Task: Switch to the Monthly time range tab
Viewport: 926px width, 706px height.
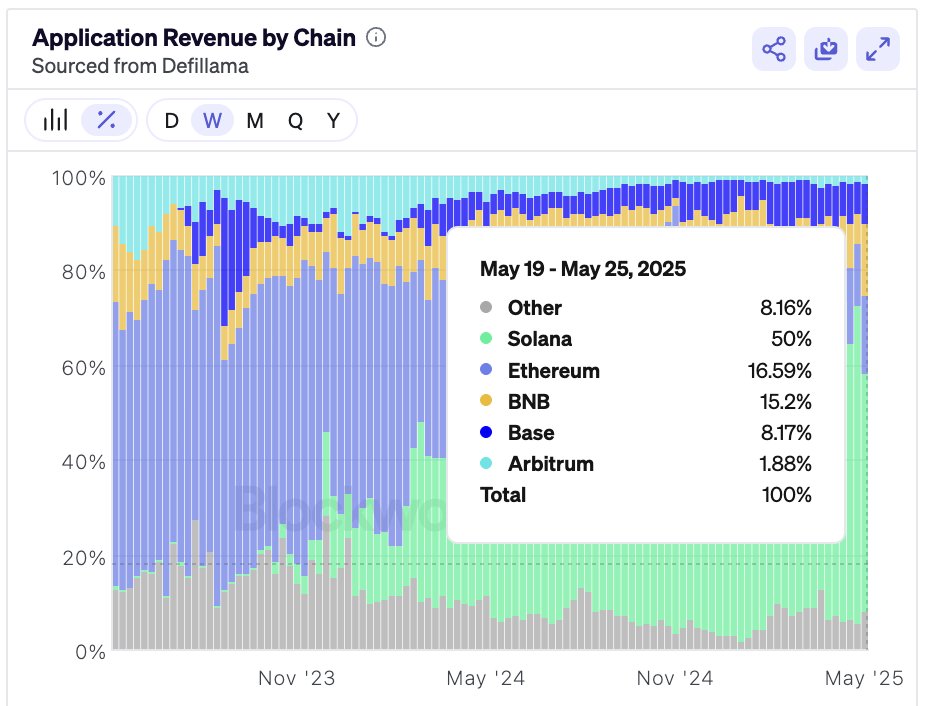Action: [254, 119]
